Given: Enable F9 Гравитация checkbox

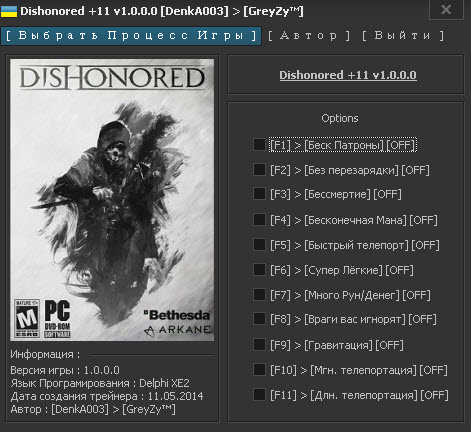Looking at the screenshot, I should pyautogui.click(x=259, y=344).
